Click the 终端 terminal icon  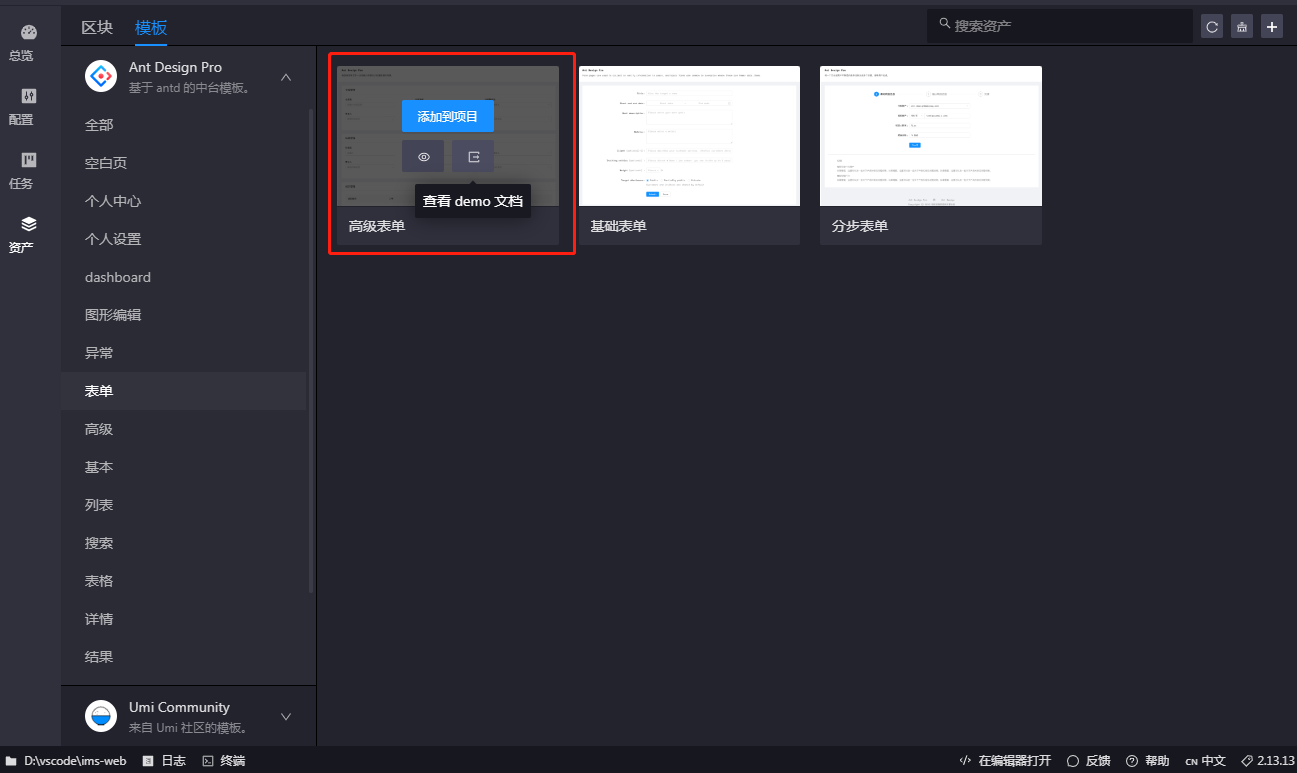point(208,761)
